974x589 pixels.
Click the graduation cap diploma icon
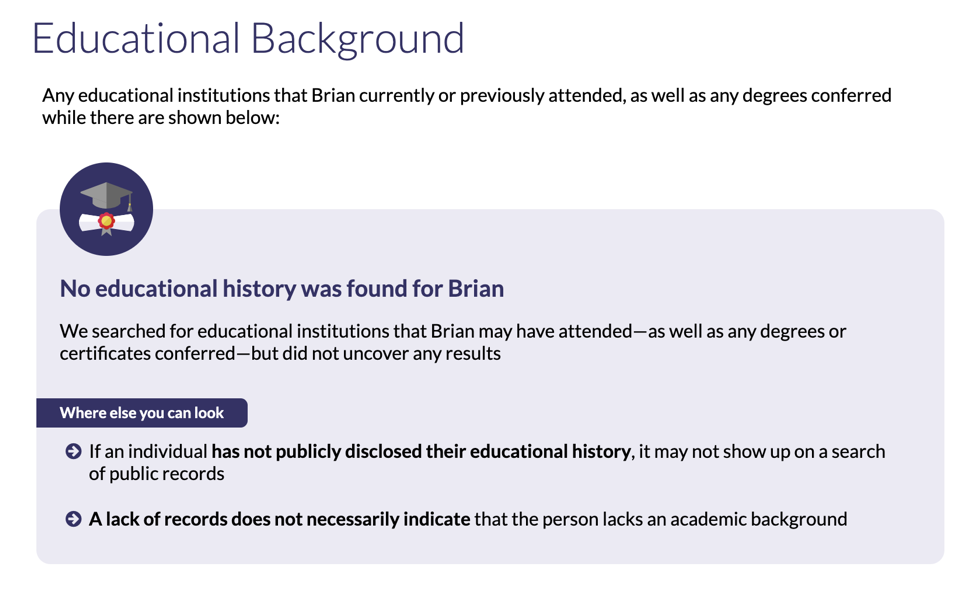click(106, 209)
